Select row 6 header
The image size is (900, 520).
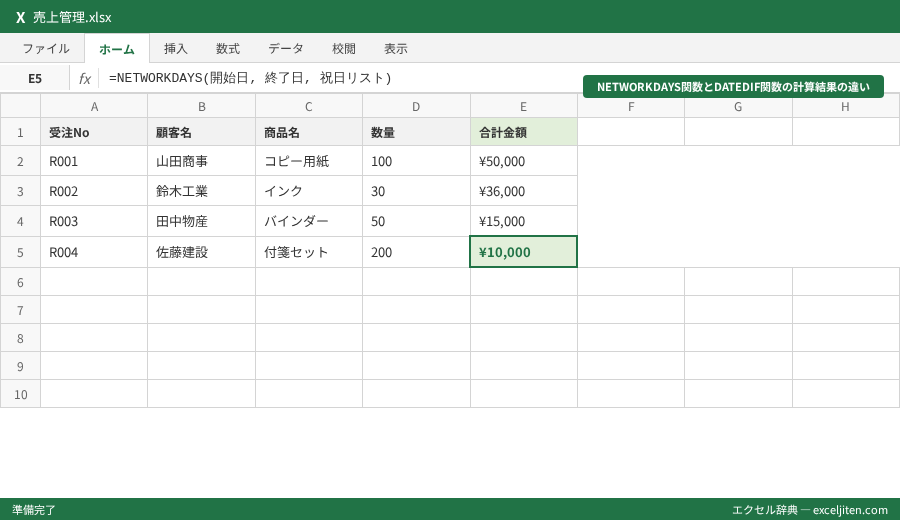pos(20,282)
